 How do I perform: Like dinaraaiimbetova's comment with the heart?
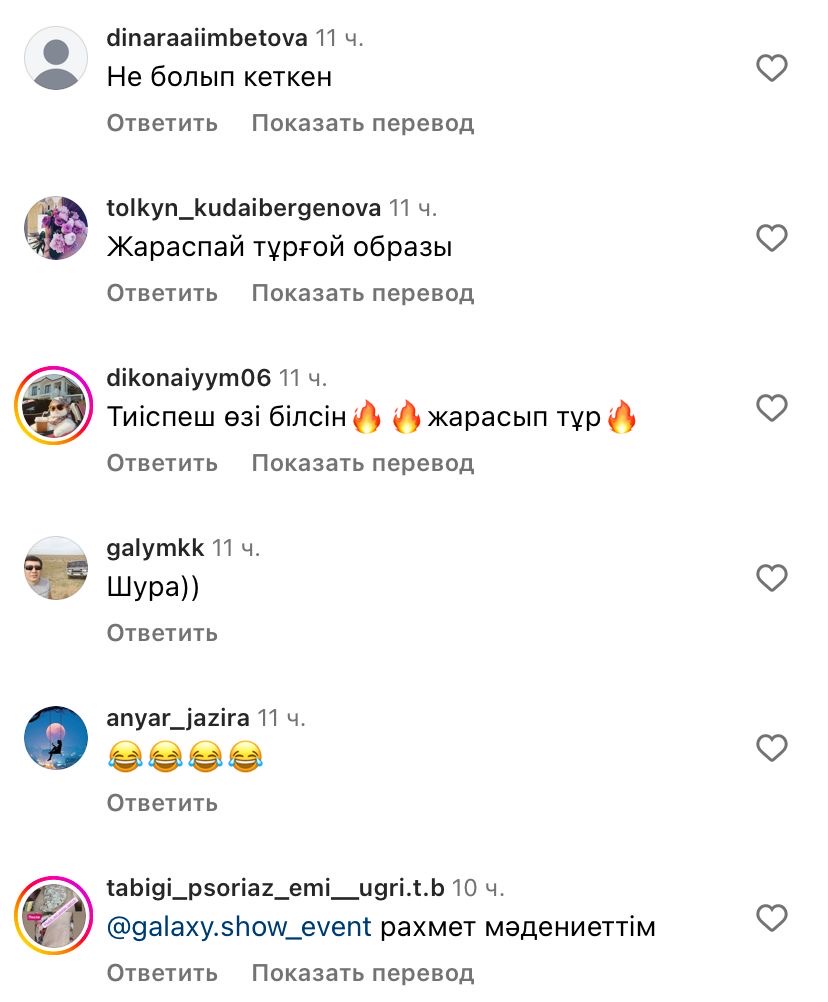click(771, 68)
